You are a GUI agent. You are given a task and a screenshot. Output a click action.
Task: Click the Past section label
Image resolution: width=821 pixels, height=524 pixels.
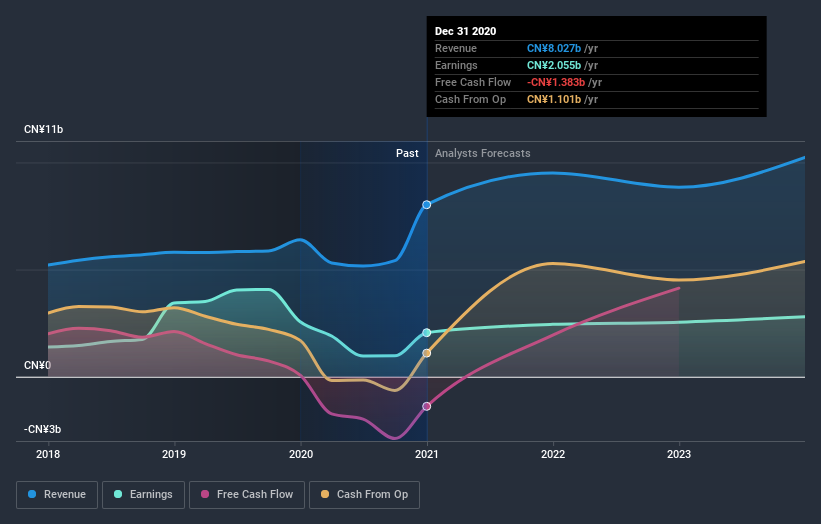(x=407, y=153)
